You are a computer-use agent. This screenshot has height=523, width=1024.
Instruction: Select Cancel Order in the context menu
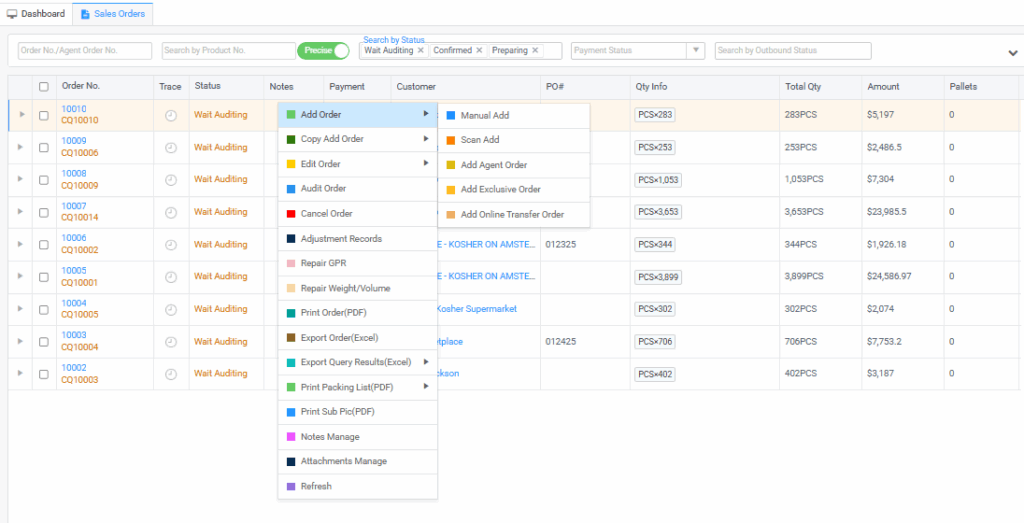(326, 214)
